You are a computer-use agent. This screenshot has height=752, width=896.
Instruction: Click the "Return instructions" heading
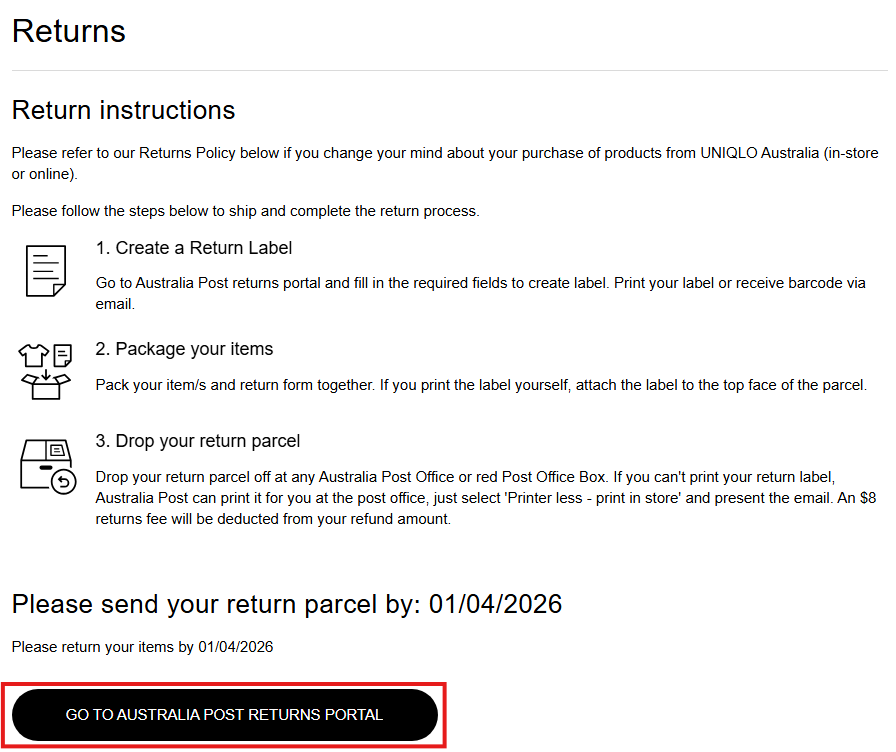tap(123, 110)
